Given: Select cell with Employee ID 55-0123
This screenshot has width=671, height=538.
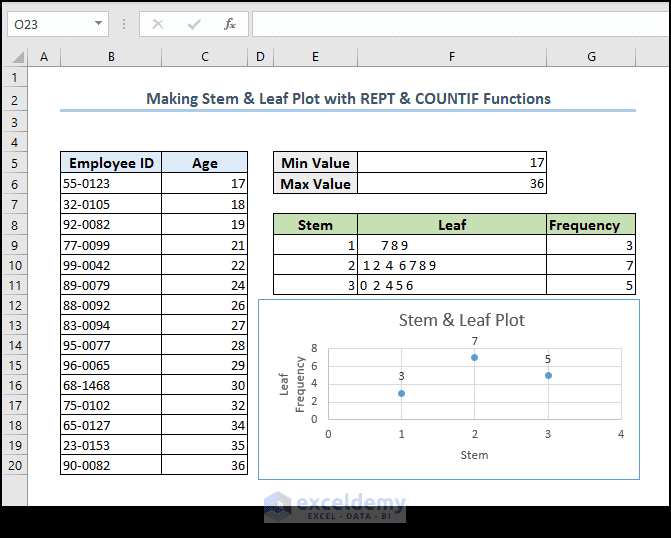Looking at the screenshot, I should coord(111,184).
